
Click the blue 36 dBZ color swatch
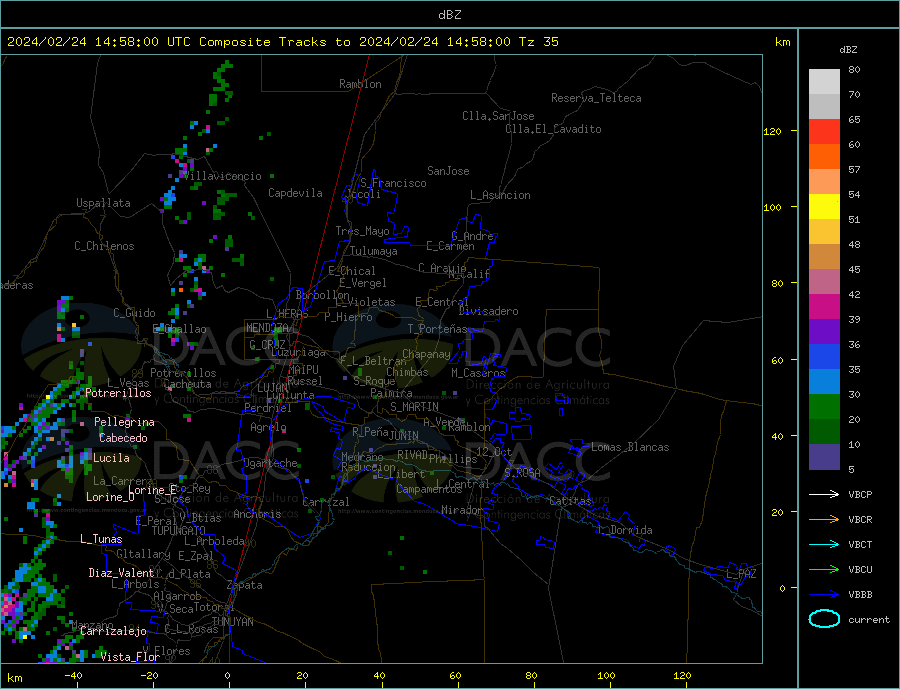[x=824, y=357]
